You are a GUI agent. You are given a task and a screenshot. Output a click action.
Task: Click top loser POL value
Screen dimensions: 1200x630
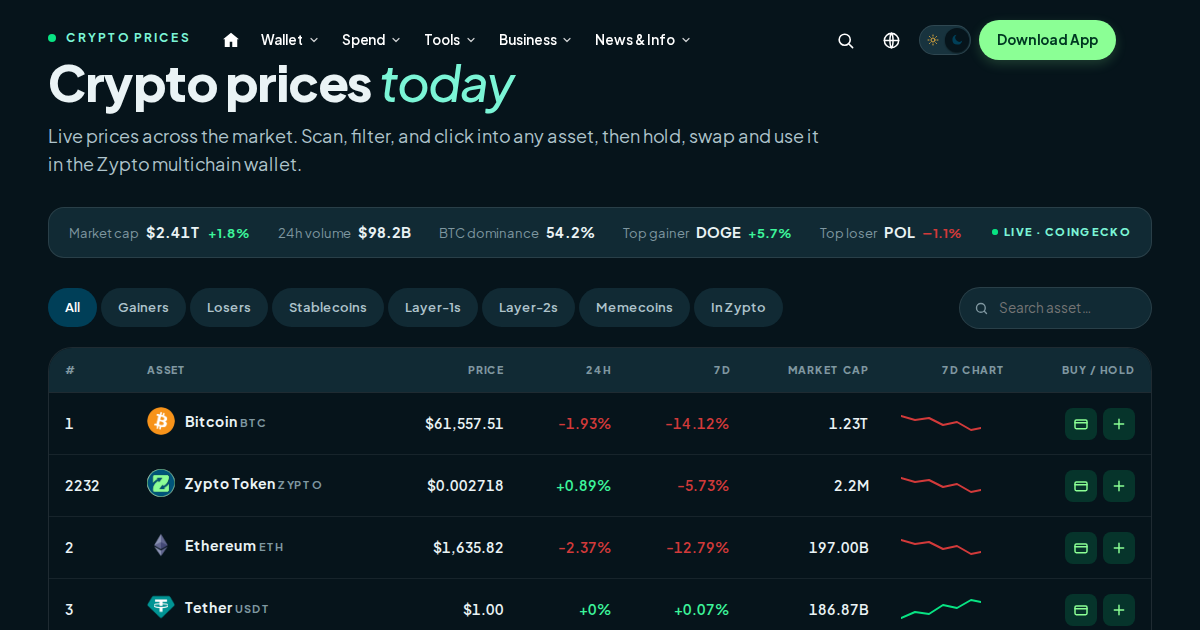tap(899, 233)
